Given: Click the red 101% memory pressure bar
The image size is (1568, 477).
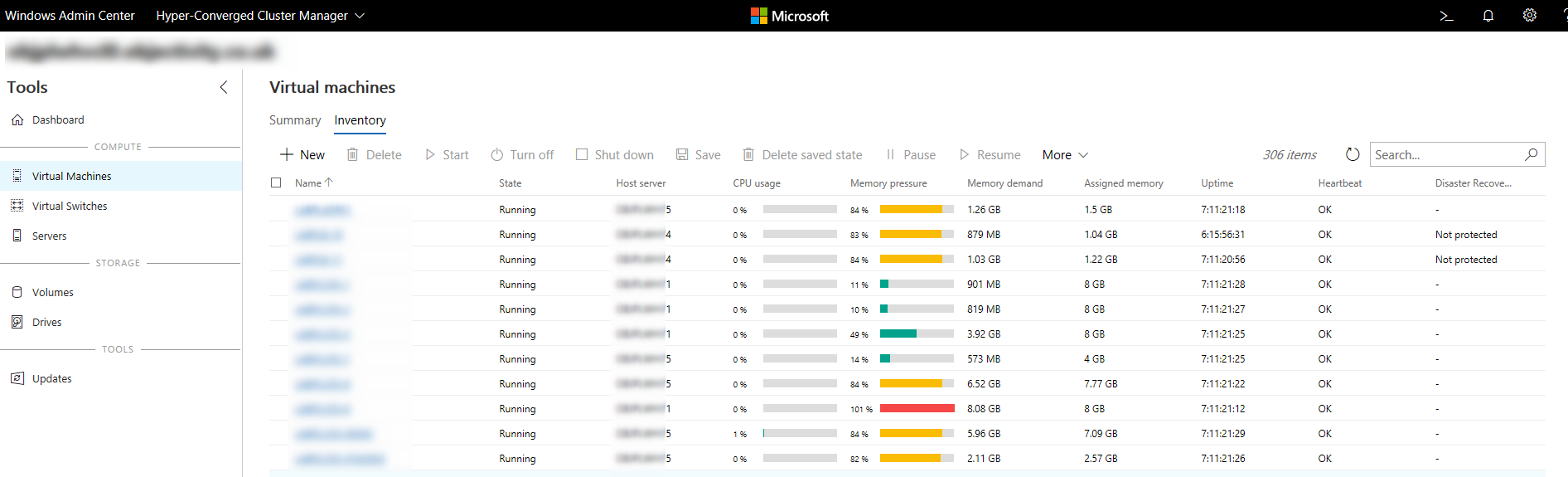Looking at the screenshot, I should click(x=917, y=408).
